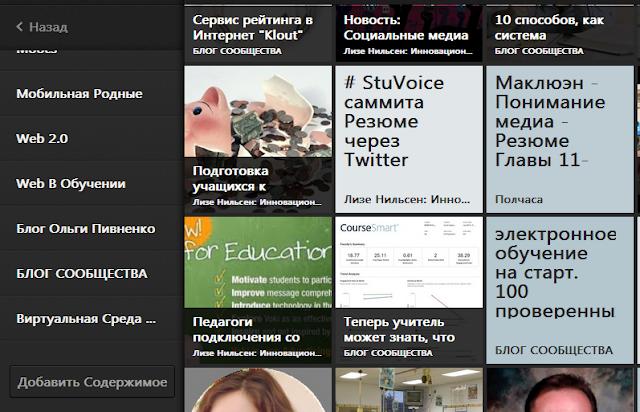This screenshot has height=412, width=640.
Task: Click Педагоги подключения со headline
Action: coord(246,330)
